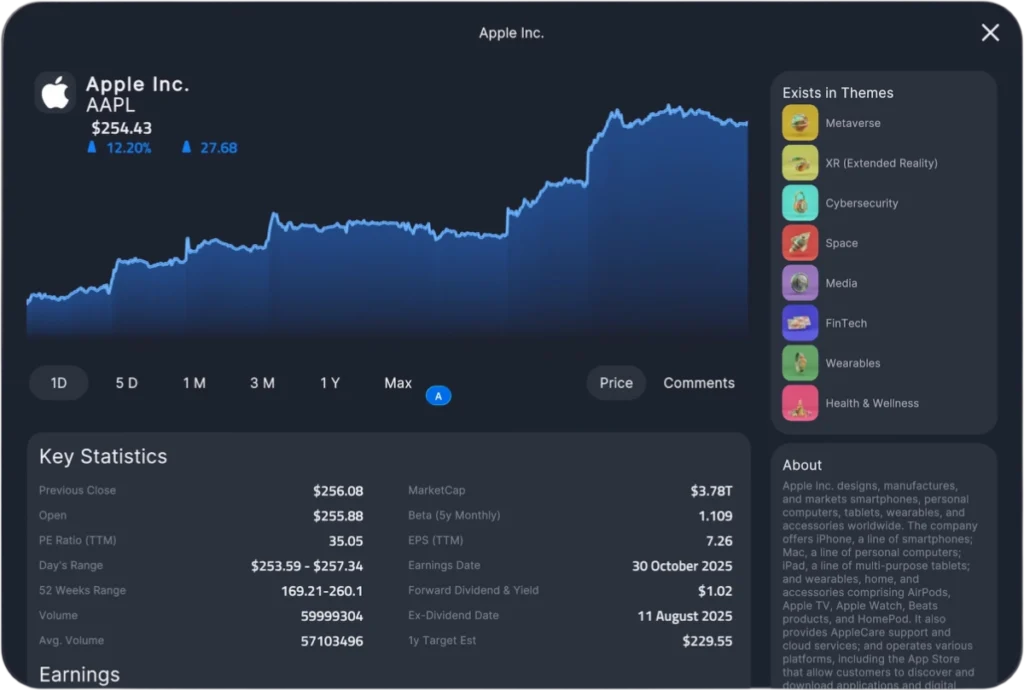Select the 1D time range

pos(59,383)
